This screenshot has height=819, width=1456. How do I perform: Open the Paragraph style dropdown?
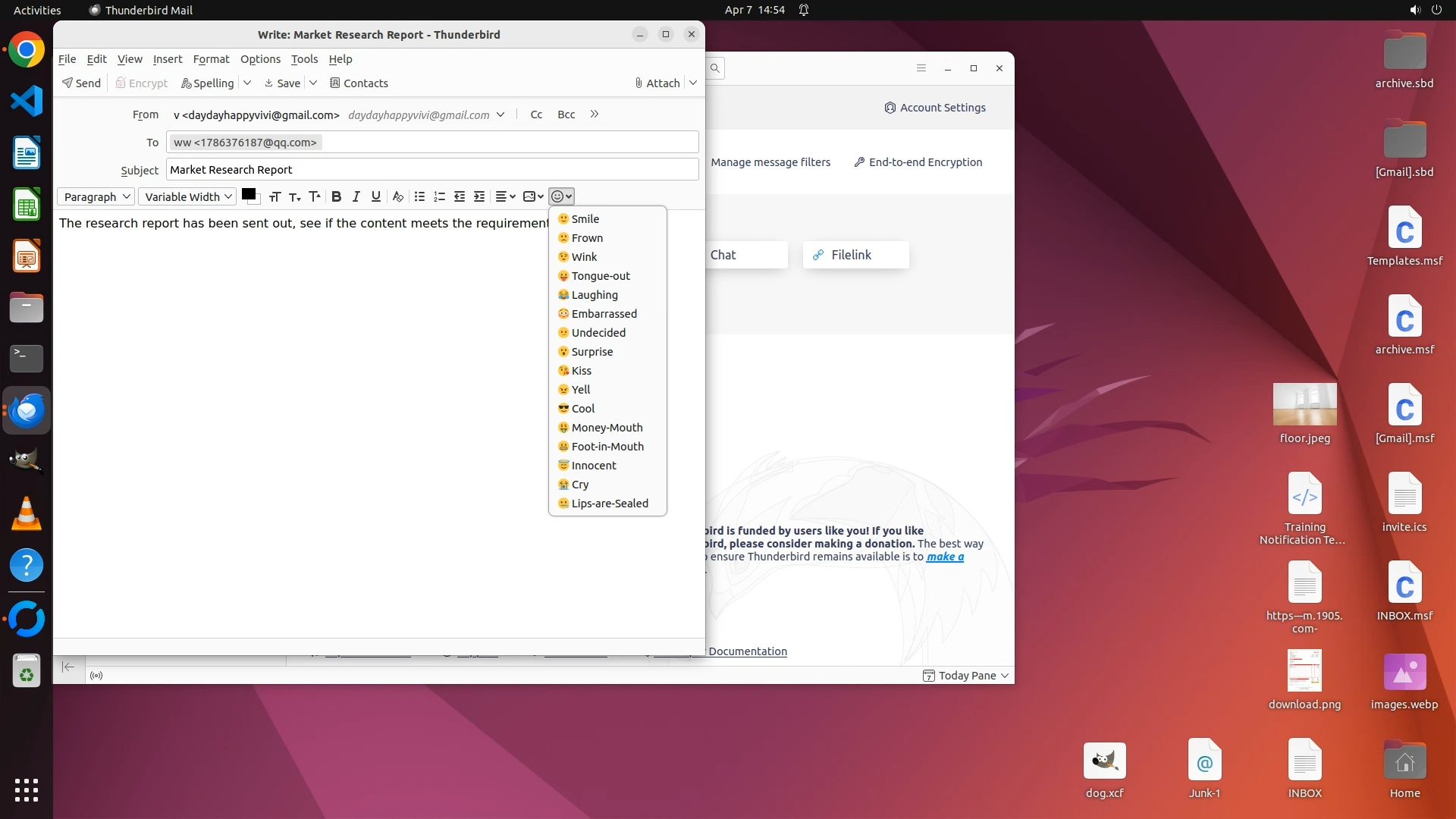click(96, 197)
